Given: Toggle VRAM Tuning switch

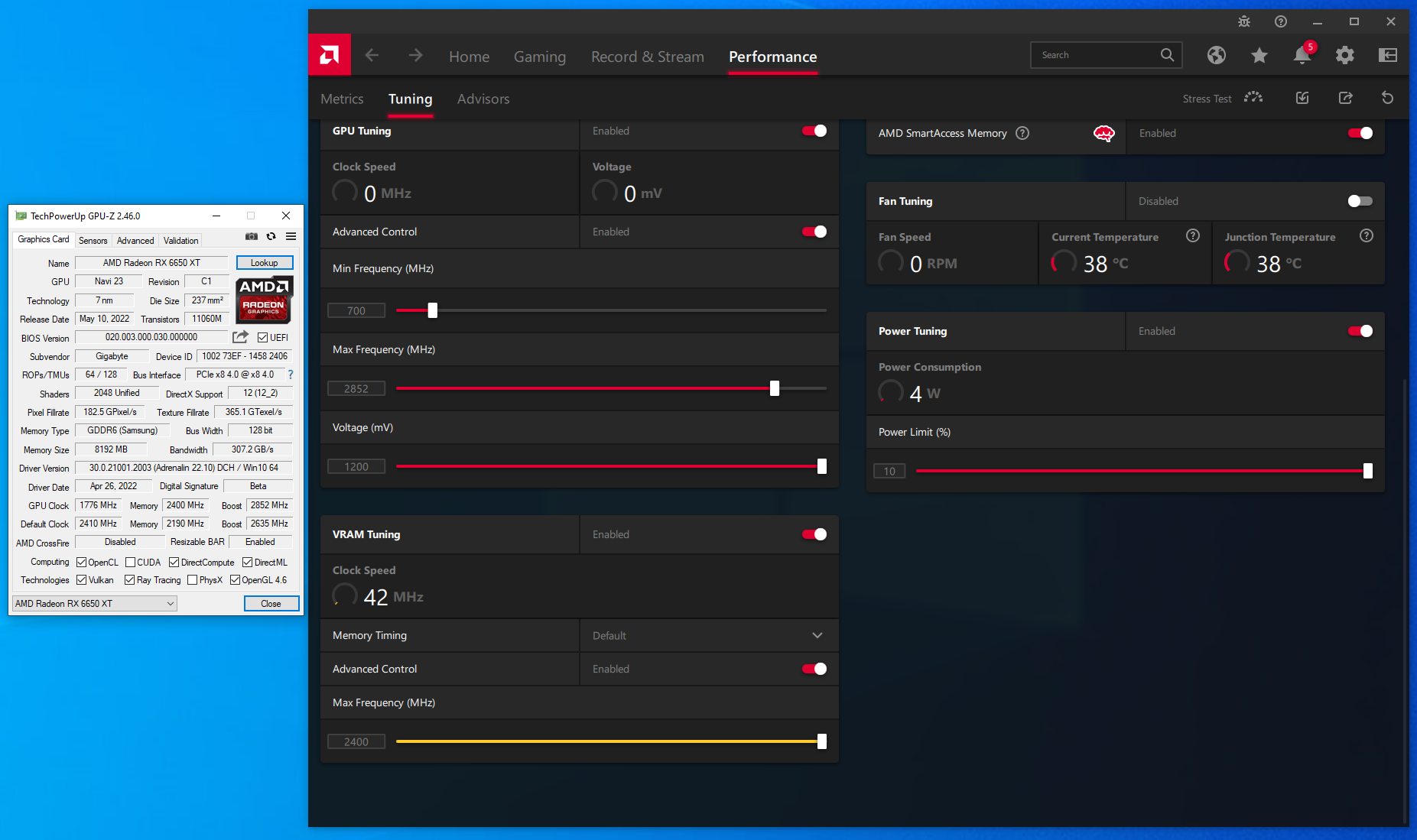Looking at the screenshot, I should (x=814, y=534).
